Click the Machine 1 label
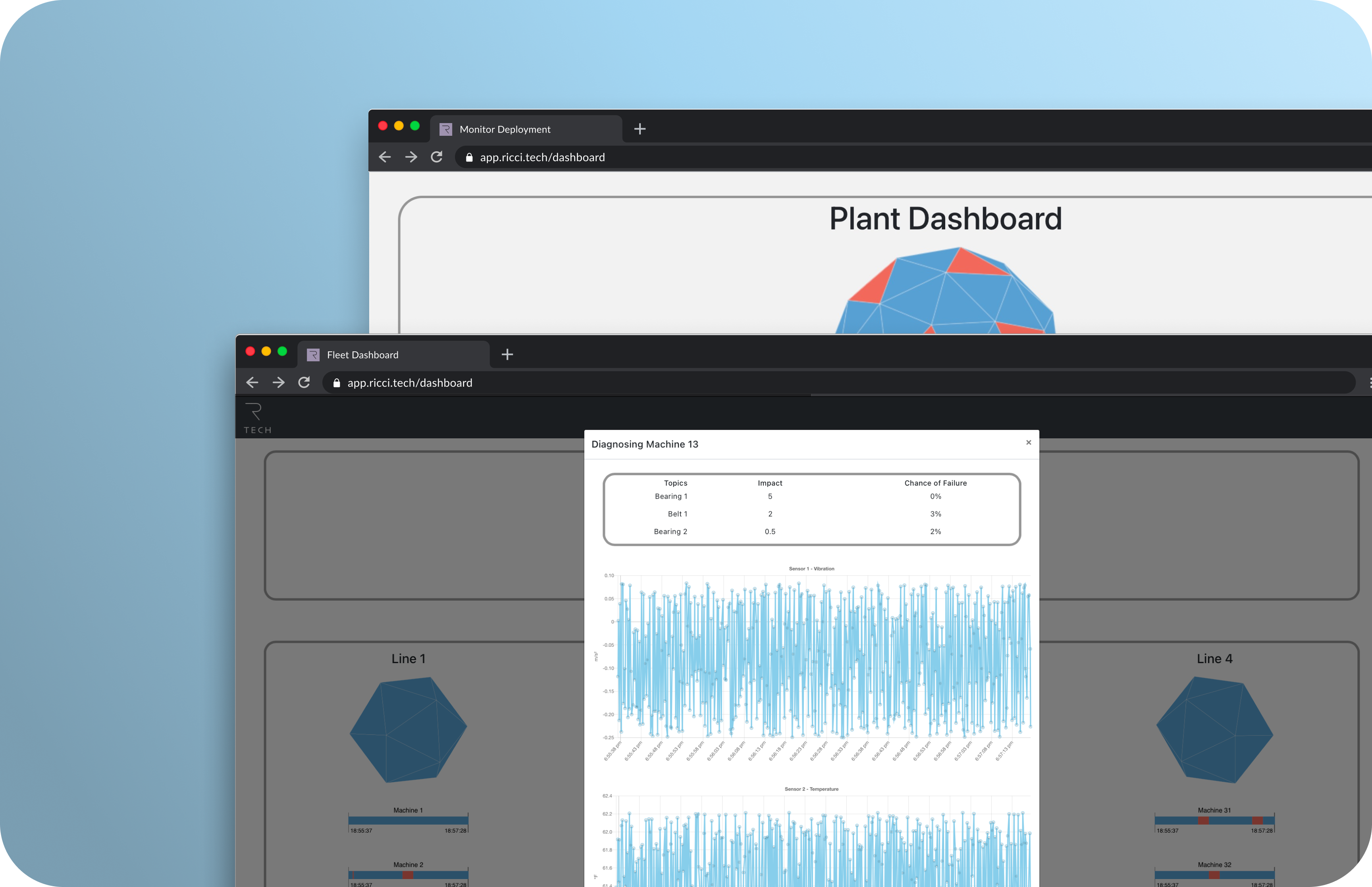 click(x=408, y=810)
